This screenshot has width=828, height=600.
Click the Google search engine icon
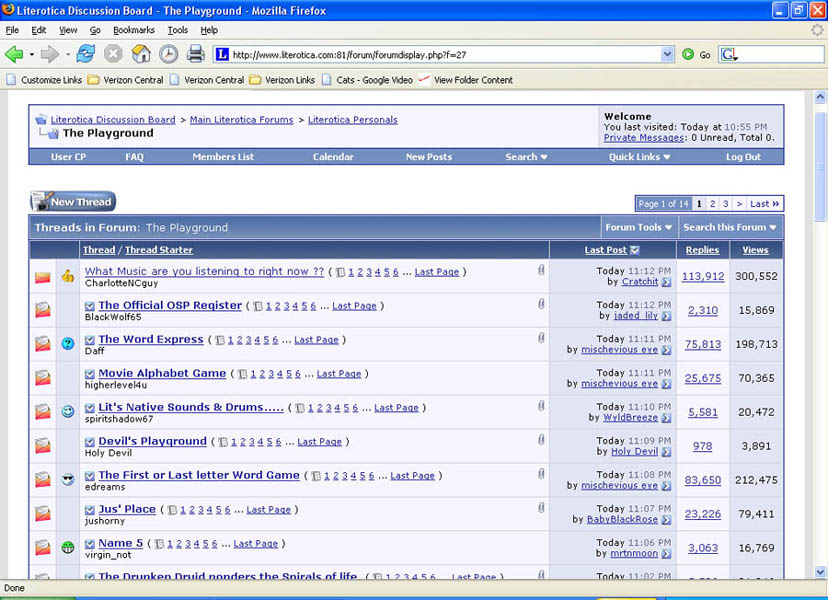(729, 54)
